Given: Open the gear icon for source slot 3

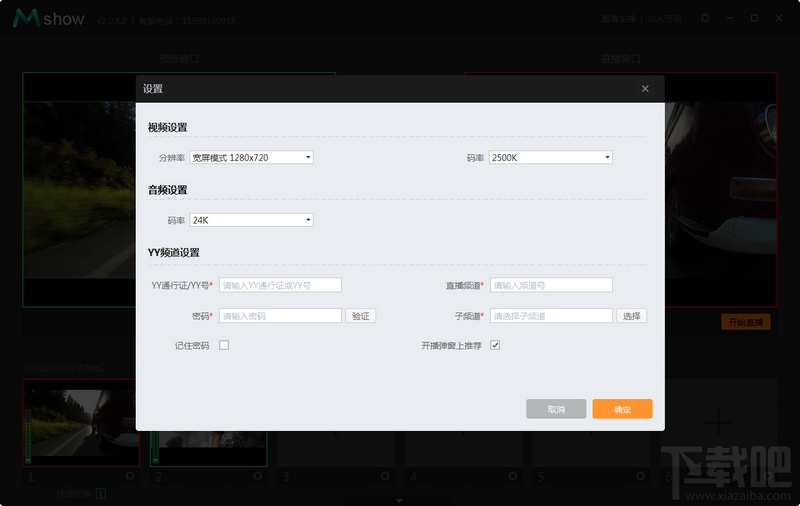Looking at the screenshot, I should click(x=385, y=476).
